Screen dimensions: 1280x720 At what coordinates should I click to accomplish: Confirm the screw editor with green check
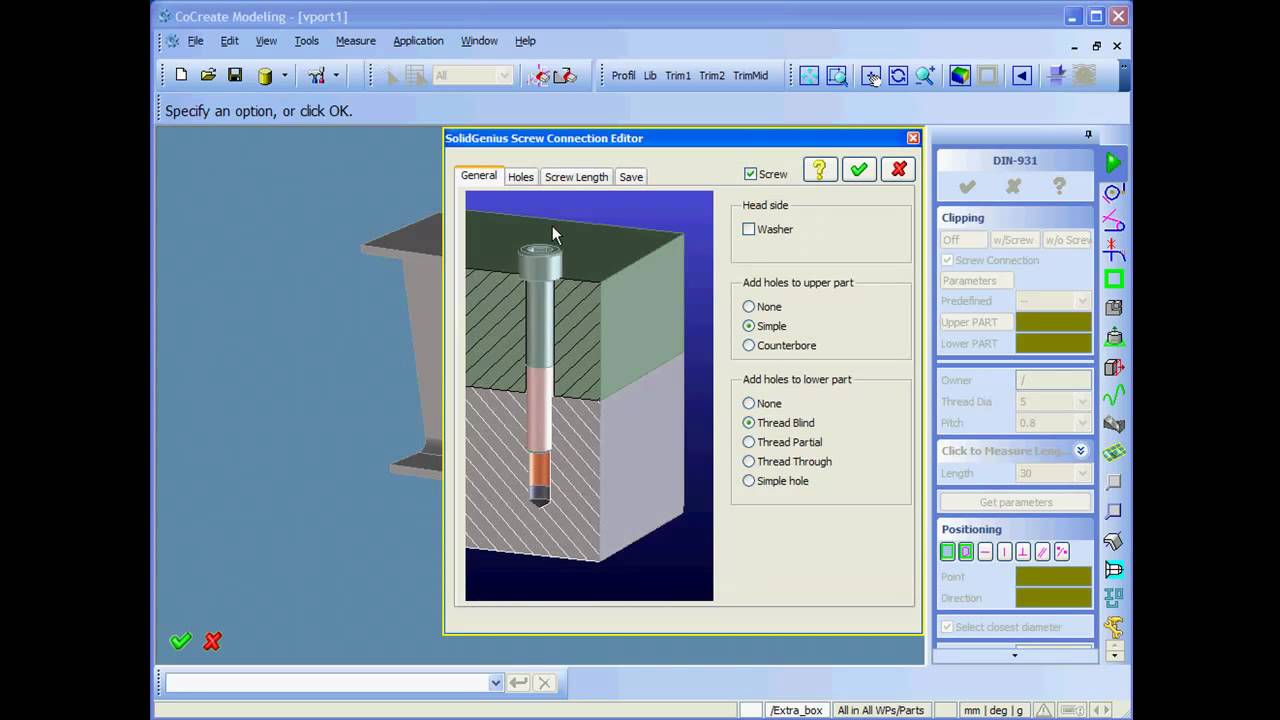(859, 170)
